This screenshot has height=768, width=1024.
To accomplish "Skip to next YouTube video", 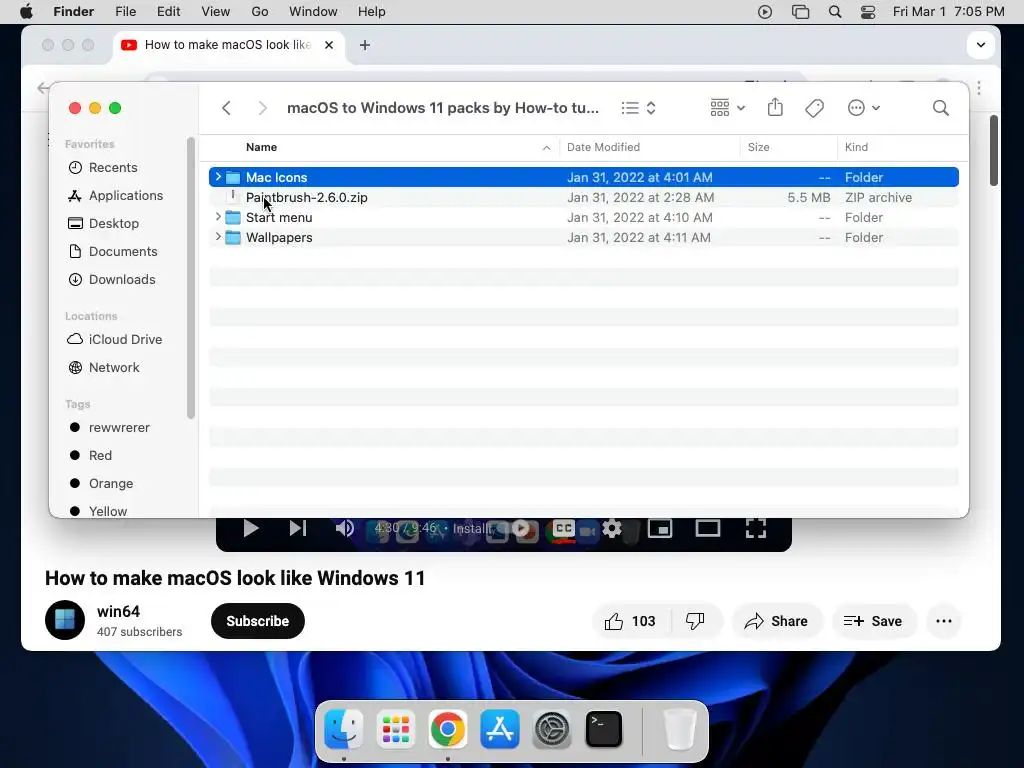I will pyautogui.click(x=298, y=528).
